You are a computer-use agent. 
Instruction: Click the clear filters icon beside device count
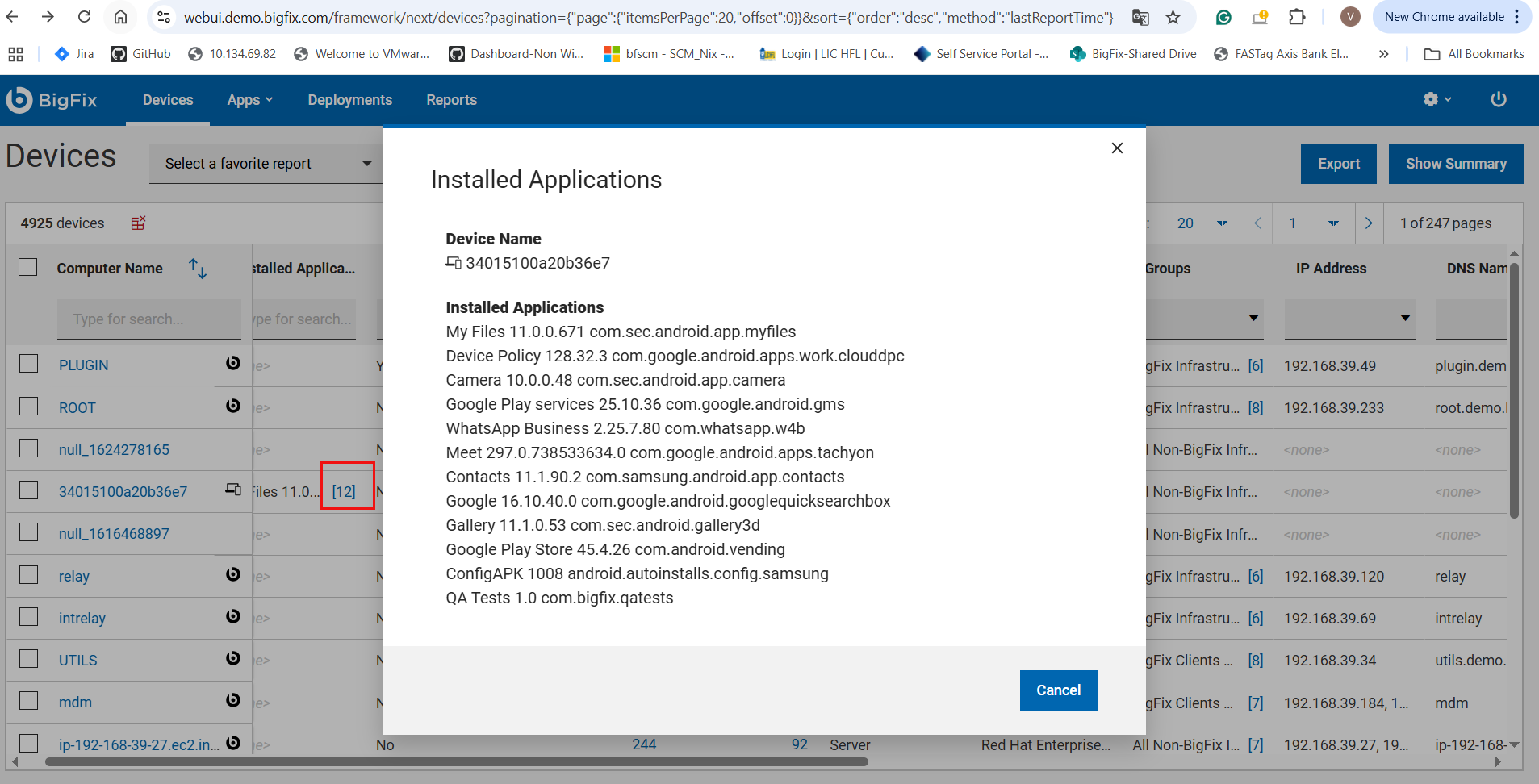(x=138, y=223)
